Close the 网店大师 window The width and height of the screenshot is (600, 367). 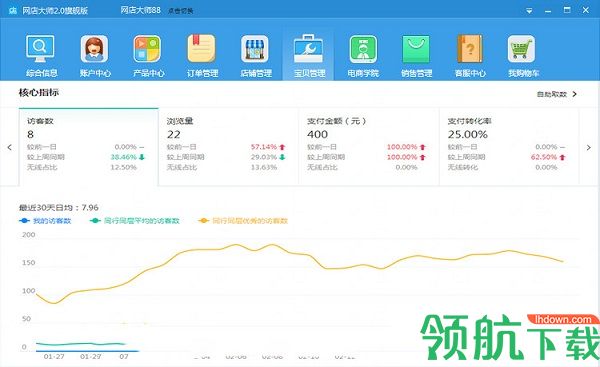(586, 10)
